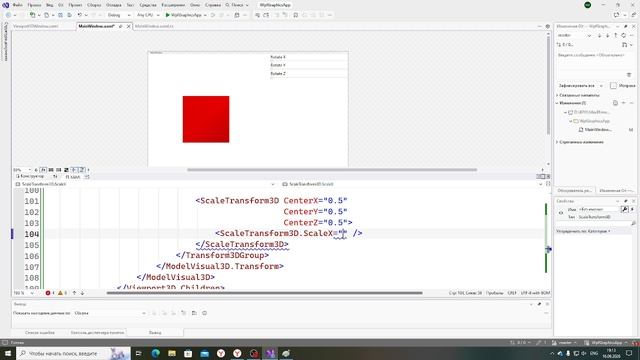Switch to the Viewport3DWindow.xaml tab
The width and height of the screenshot is (640, 360).
[x=36, y=26]
